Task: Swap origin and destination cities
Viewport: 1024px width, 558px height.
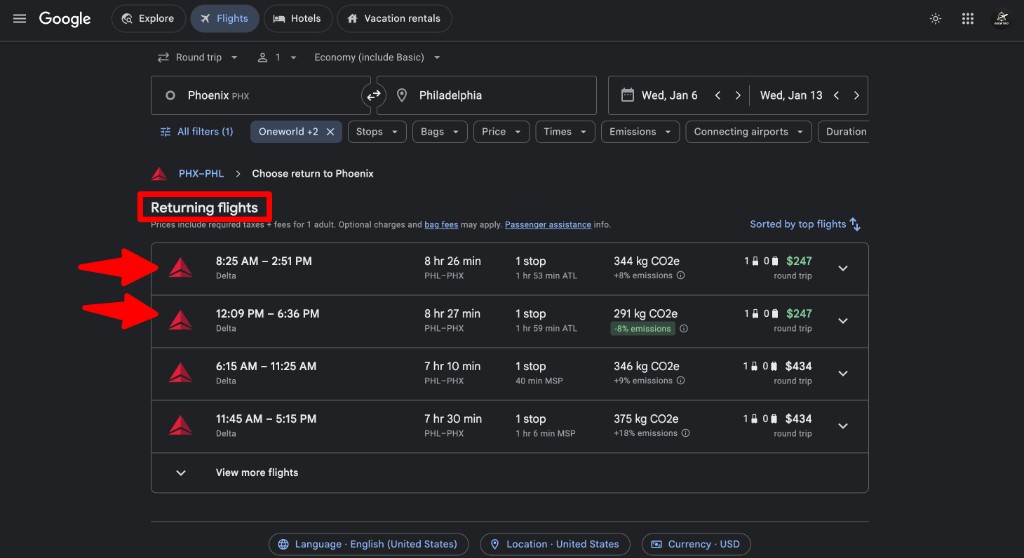Action: (374, 95)
